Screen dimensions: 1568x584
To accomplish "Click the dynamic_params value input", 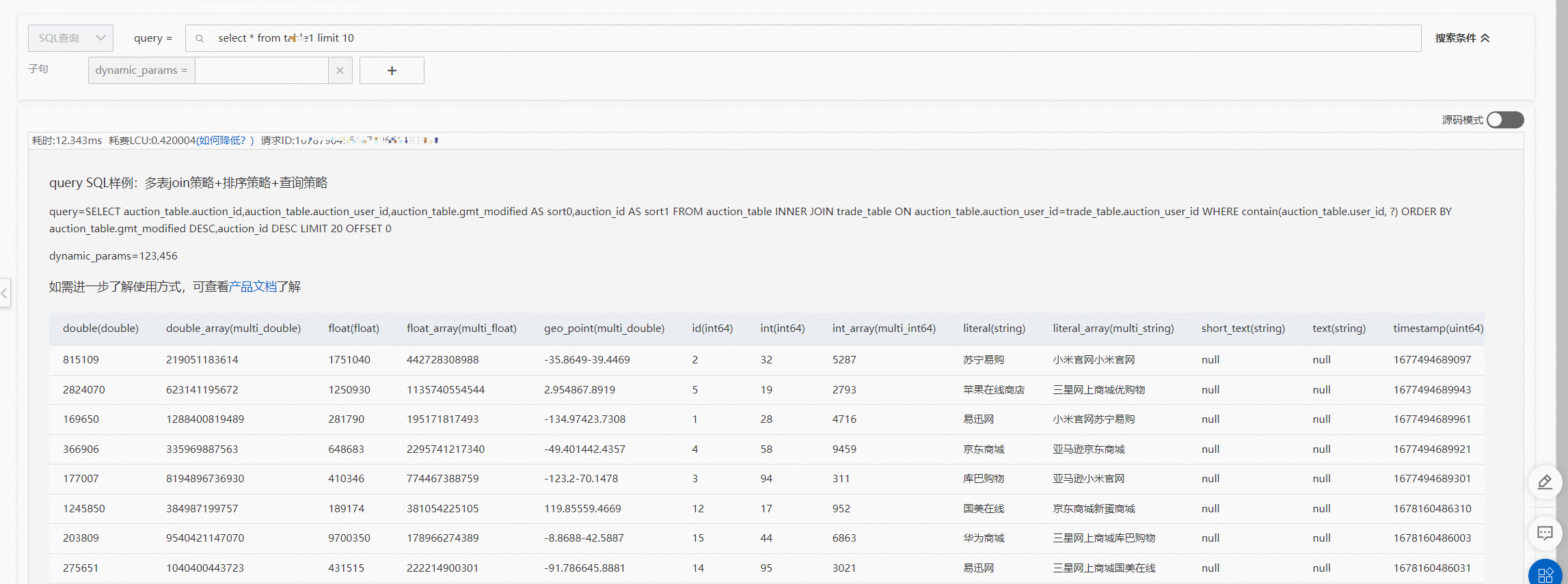I will tap(262, 70).
